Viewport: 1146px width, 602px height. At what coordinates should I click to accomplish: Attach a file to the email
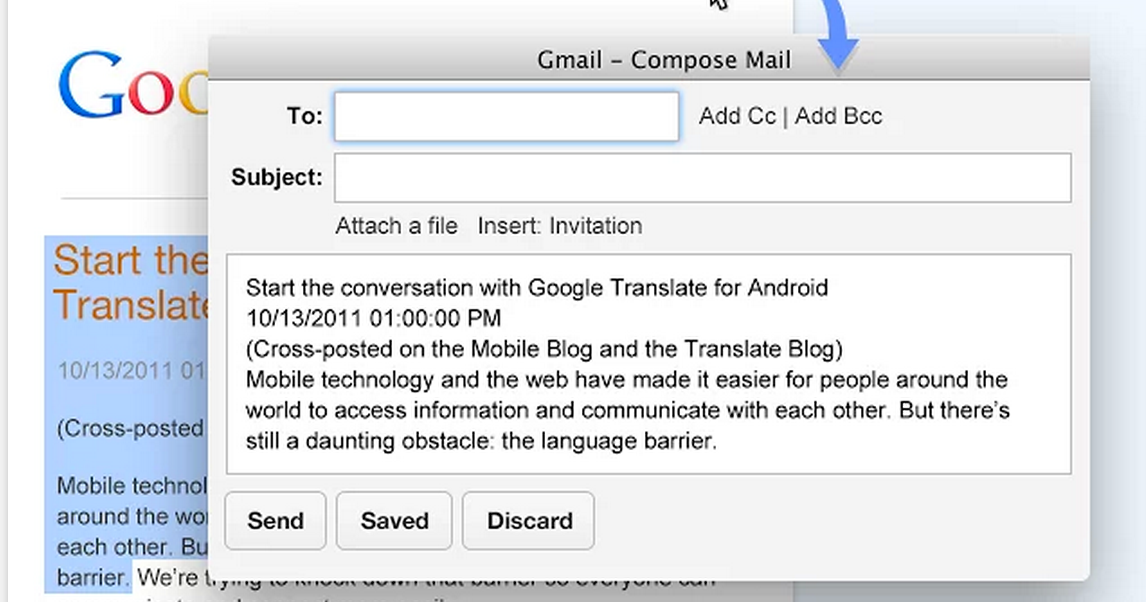click(x=396, y=226)
